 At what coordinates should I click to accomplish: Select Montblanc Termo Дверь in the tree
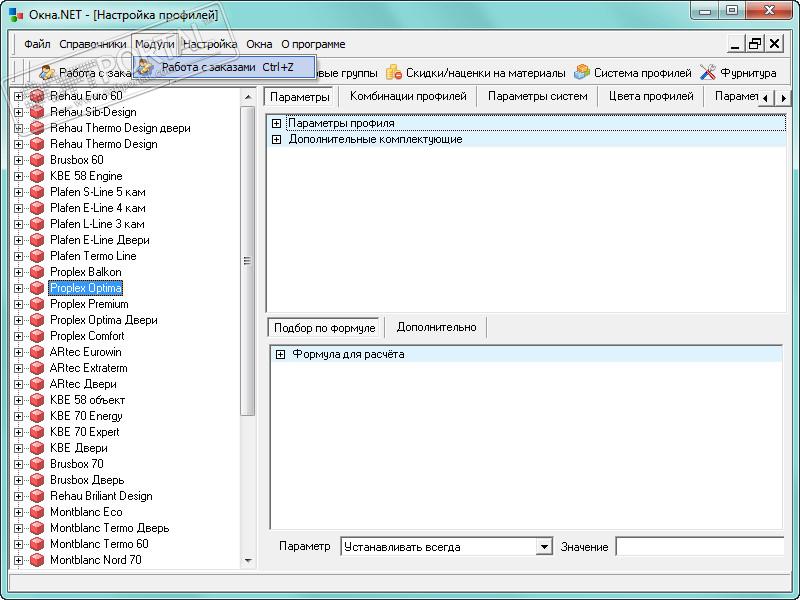pyautogui.click(x=109, y=528)
